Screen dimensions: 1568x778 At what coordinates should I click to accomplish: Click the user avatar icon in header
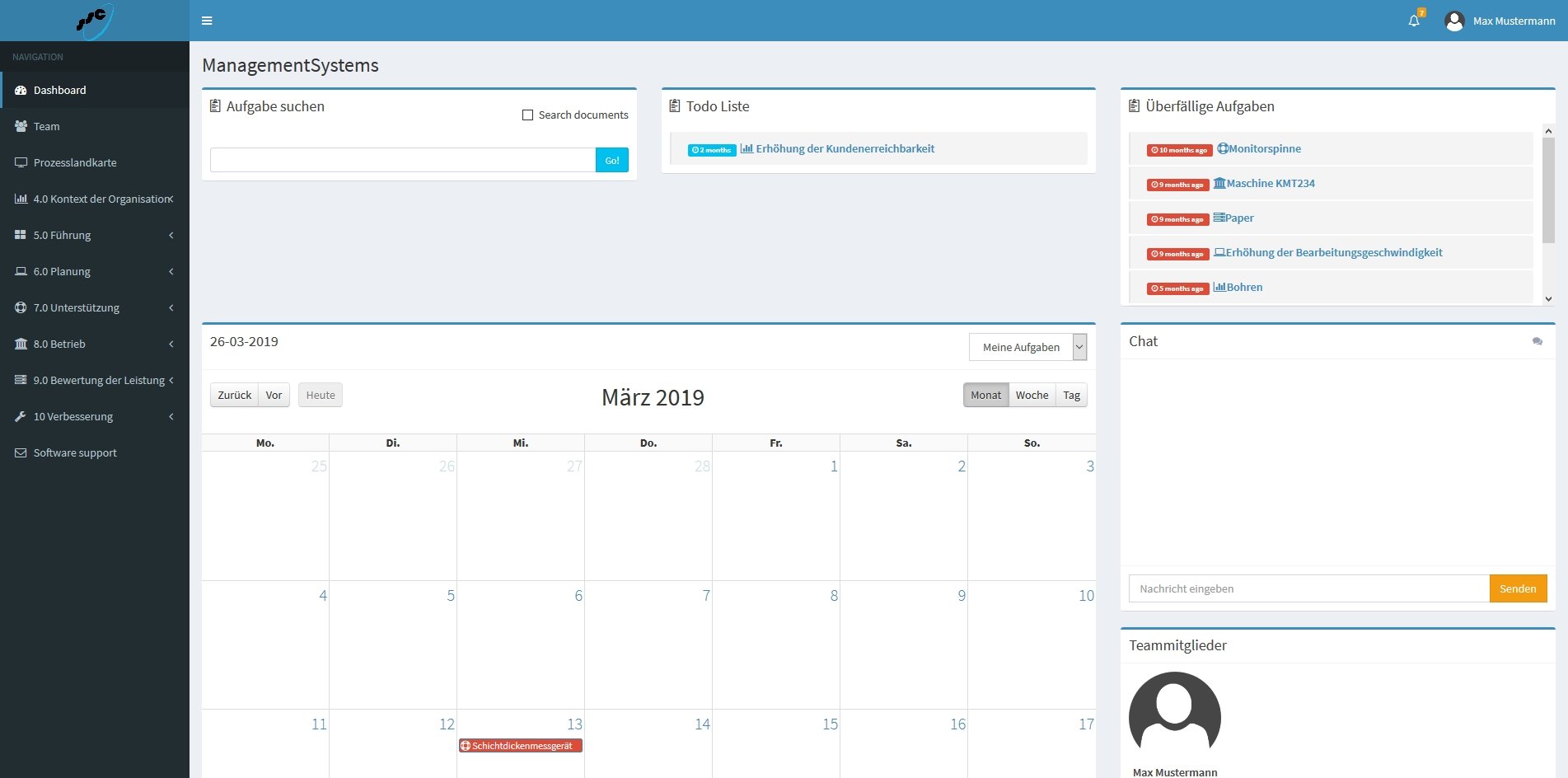(1454, 21)
